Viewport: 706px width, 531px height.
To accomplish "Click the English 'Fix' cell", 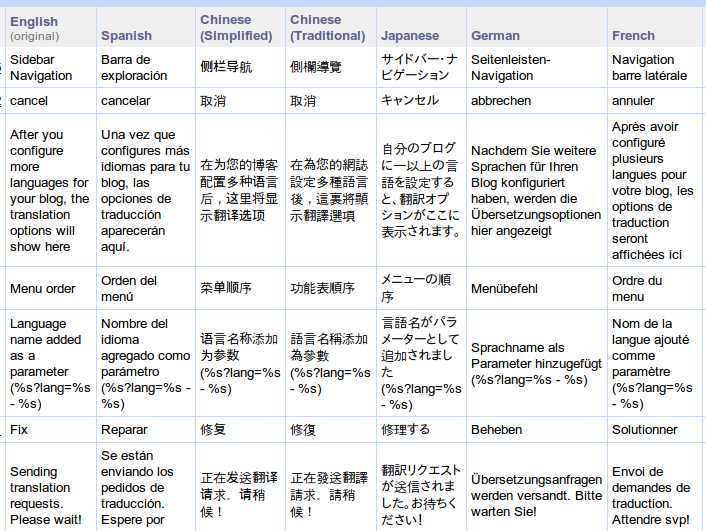I will (x=50, y=430).
